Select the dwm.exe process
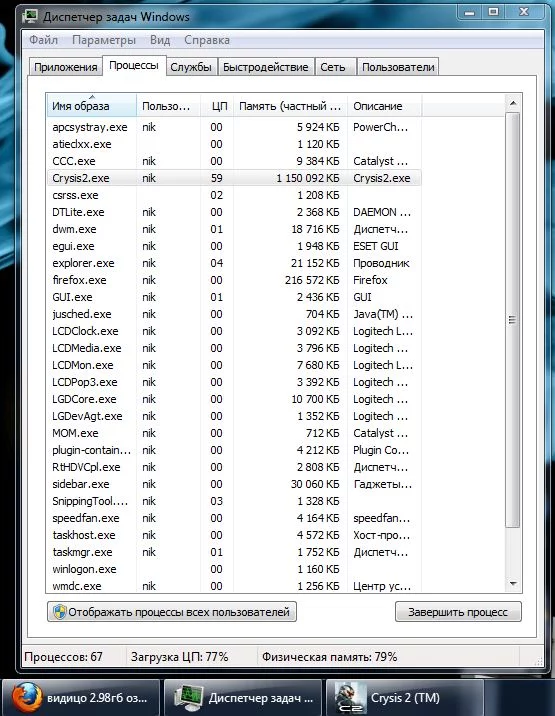555x716 pixels. pyautogui.click(x=234, y=229)
